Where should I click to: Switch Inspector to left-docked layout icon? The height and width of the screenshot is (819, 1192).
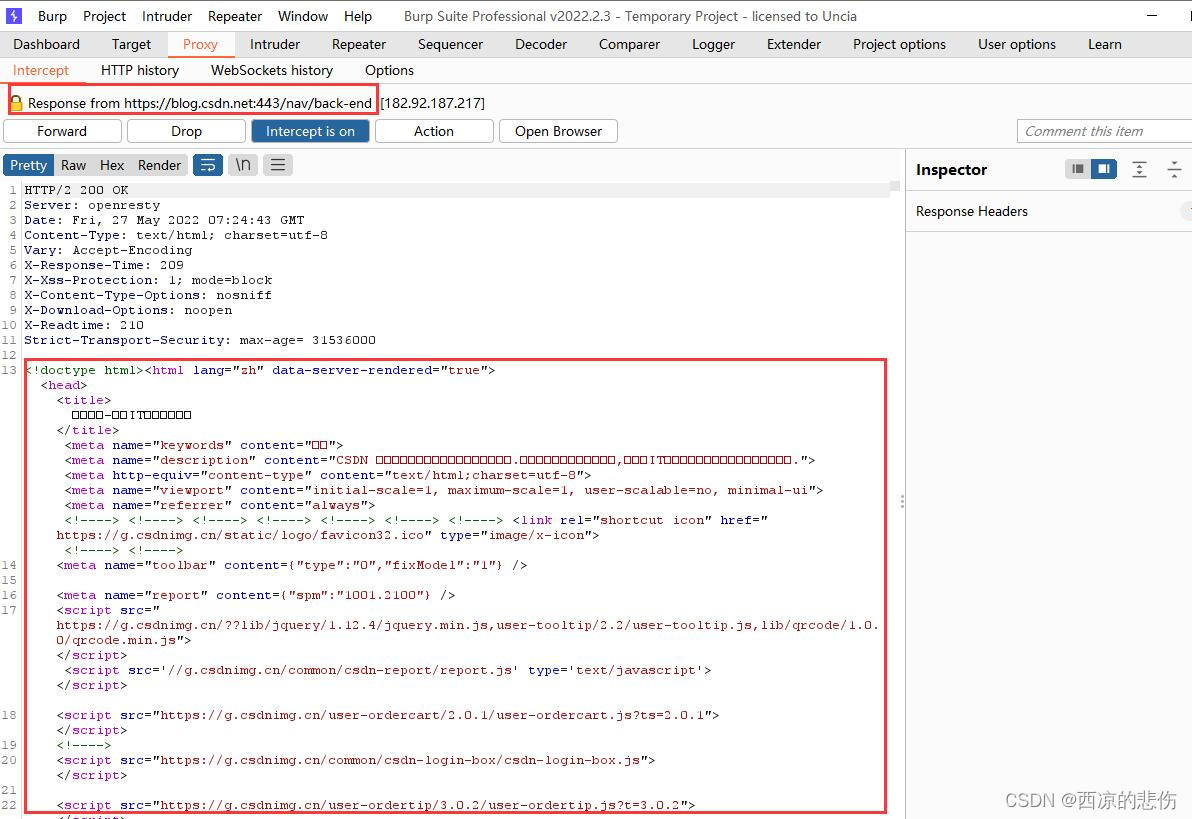[1077, 169]
